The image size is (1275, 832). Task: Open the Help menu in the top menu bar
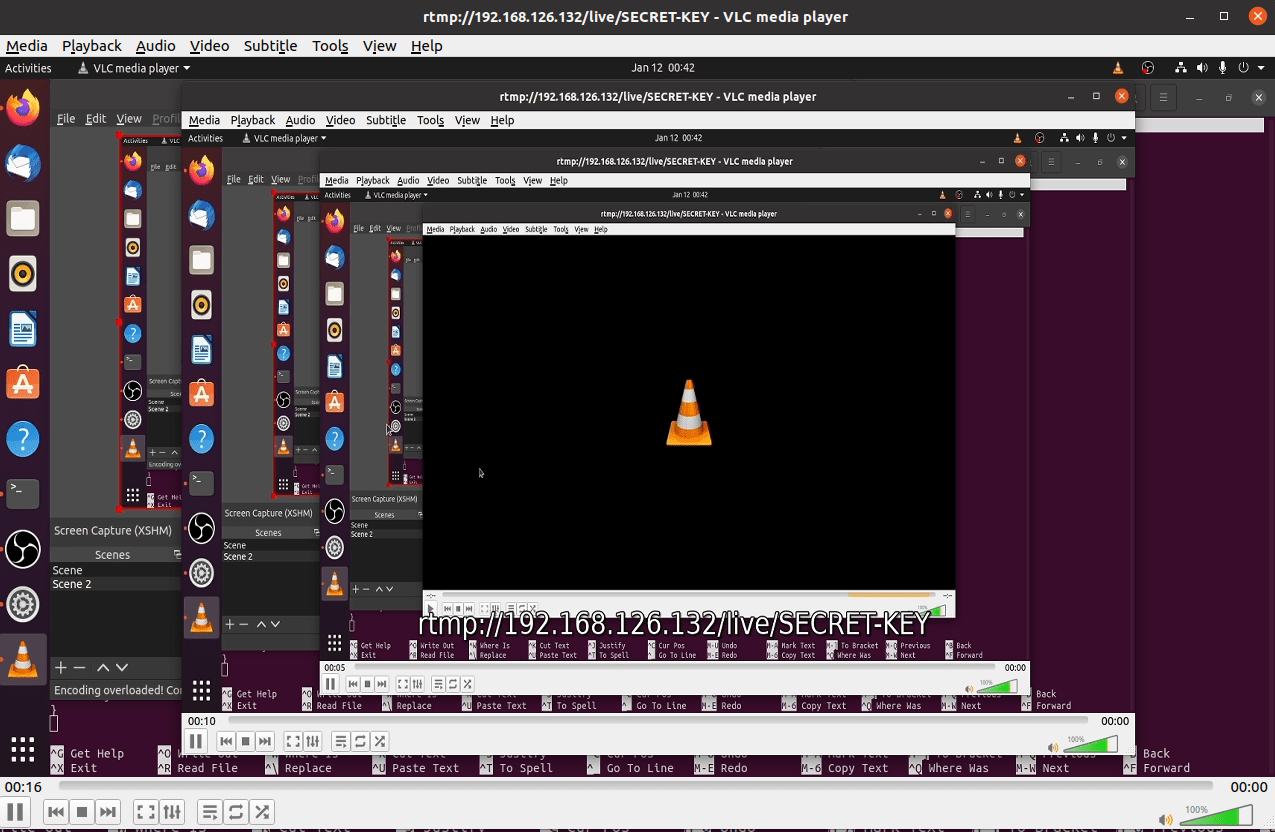click(x=426, y=46)
